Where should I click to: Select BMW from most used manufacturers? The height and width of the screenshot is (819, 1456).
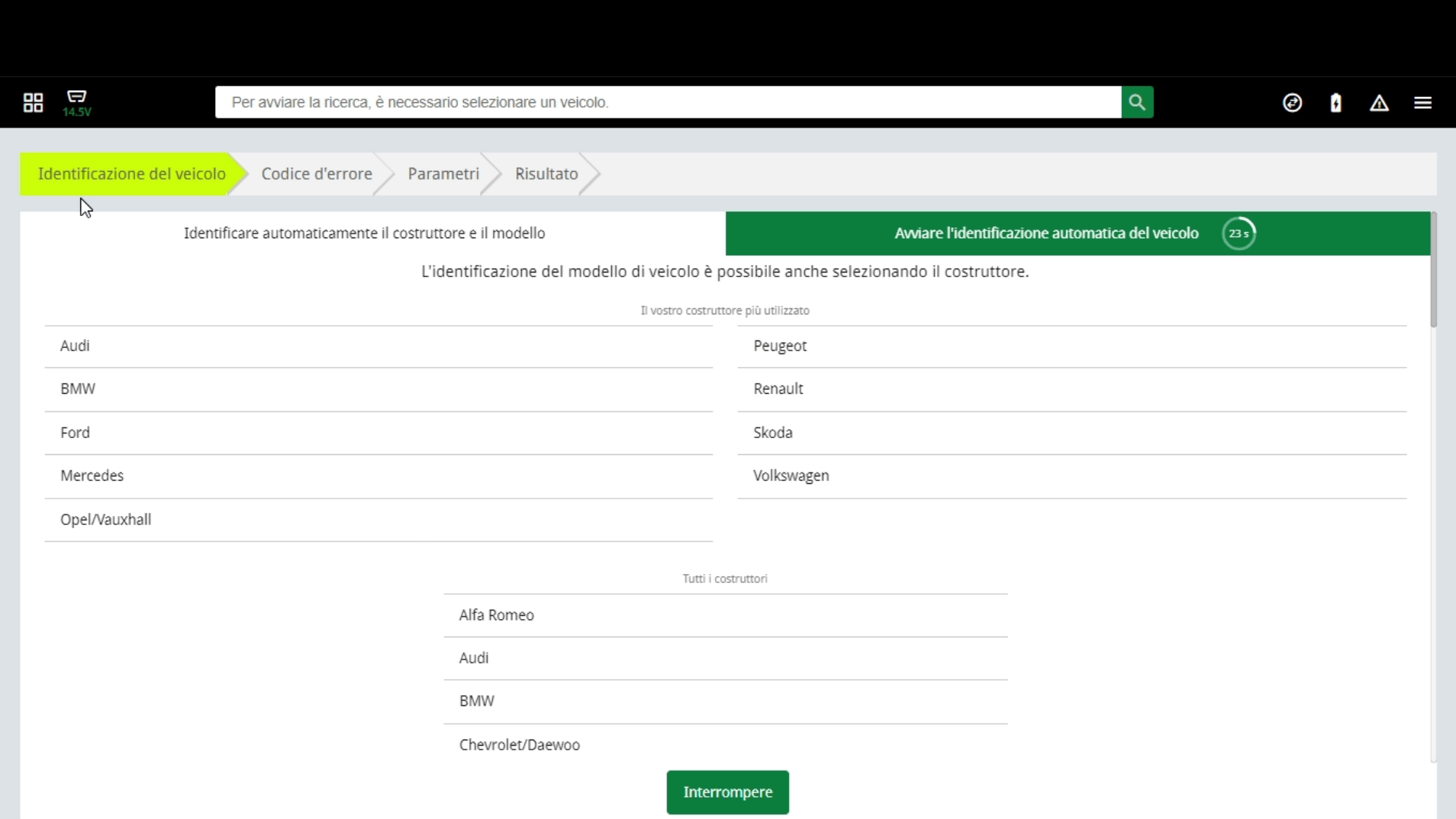[x=378, y=389]
